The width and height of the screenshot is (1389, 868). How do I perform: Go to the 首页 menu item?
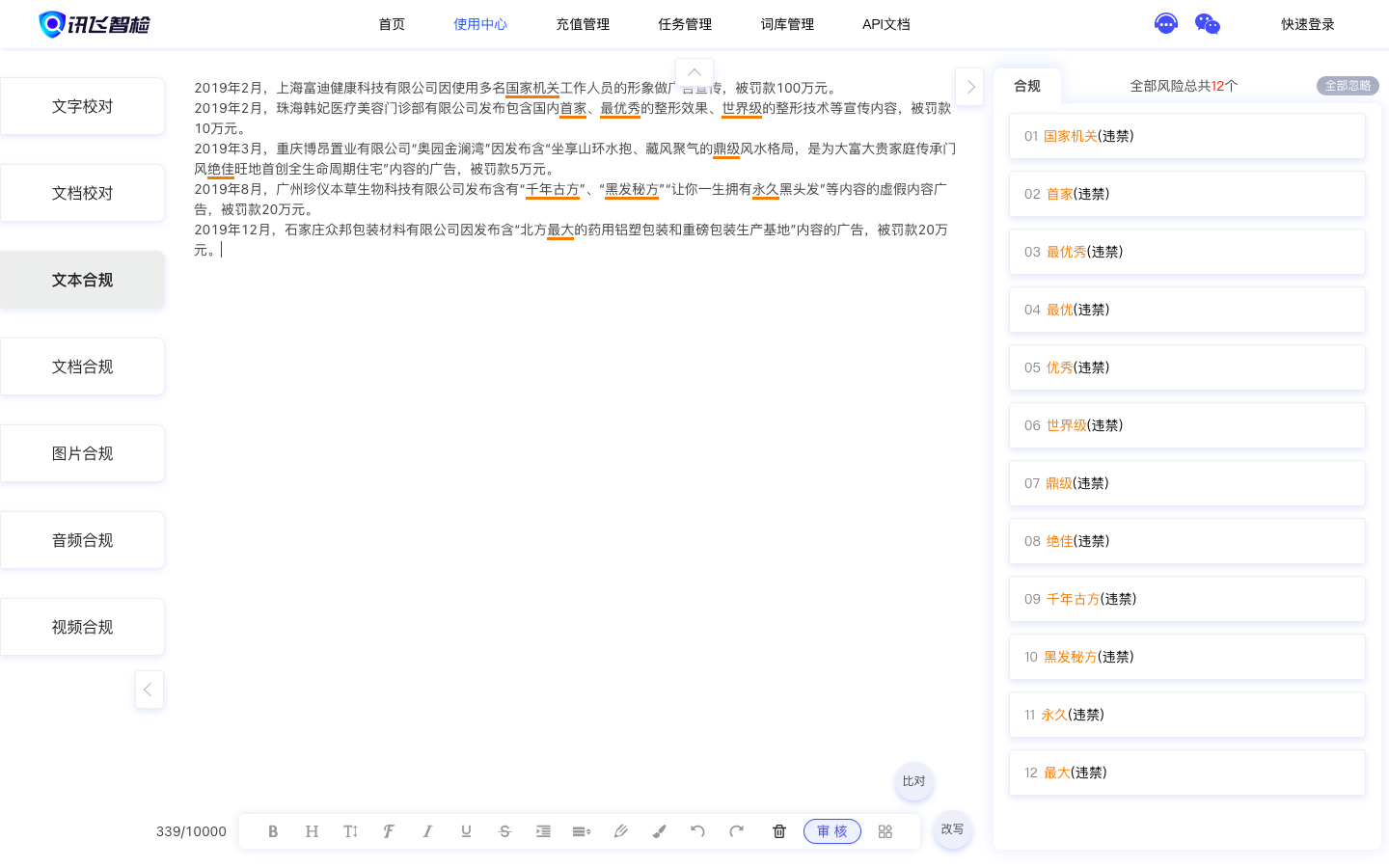point(392,24)
